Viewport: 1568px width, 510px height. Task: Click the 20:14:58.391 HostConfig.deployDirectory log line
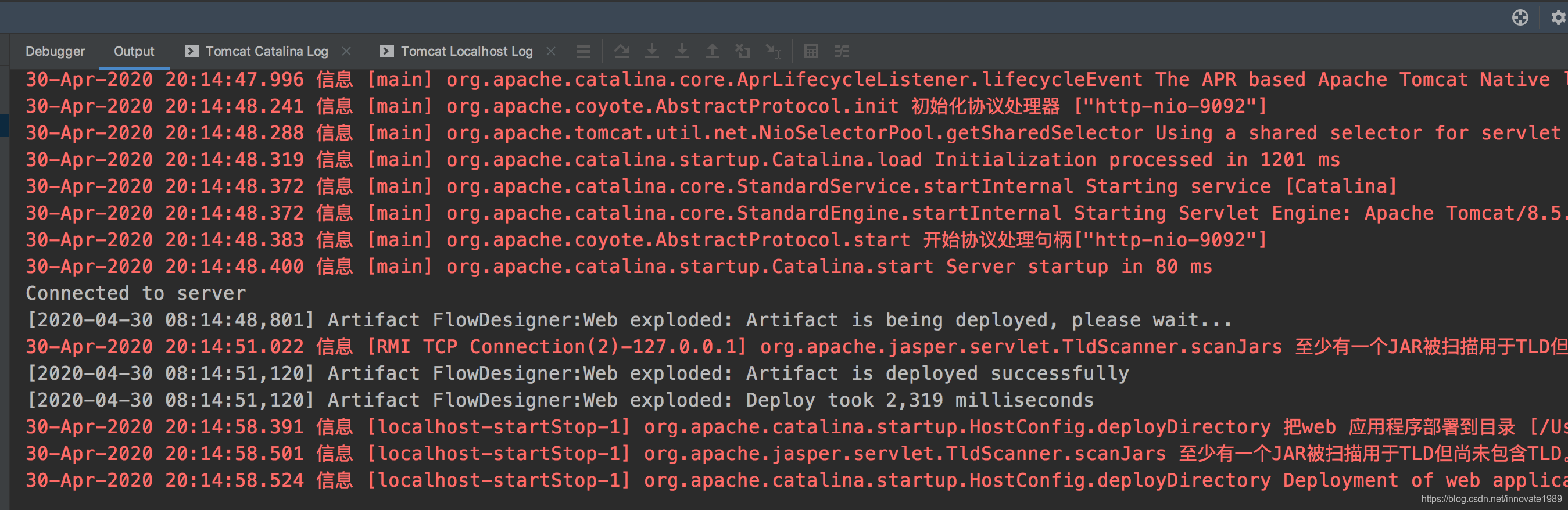pyautogui.click(x=797, y=426)
